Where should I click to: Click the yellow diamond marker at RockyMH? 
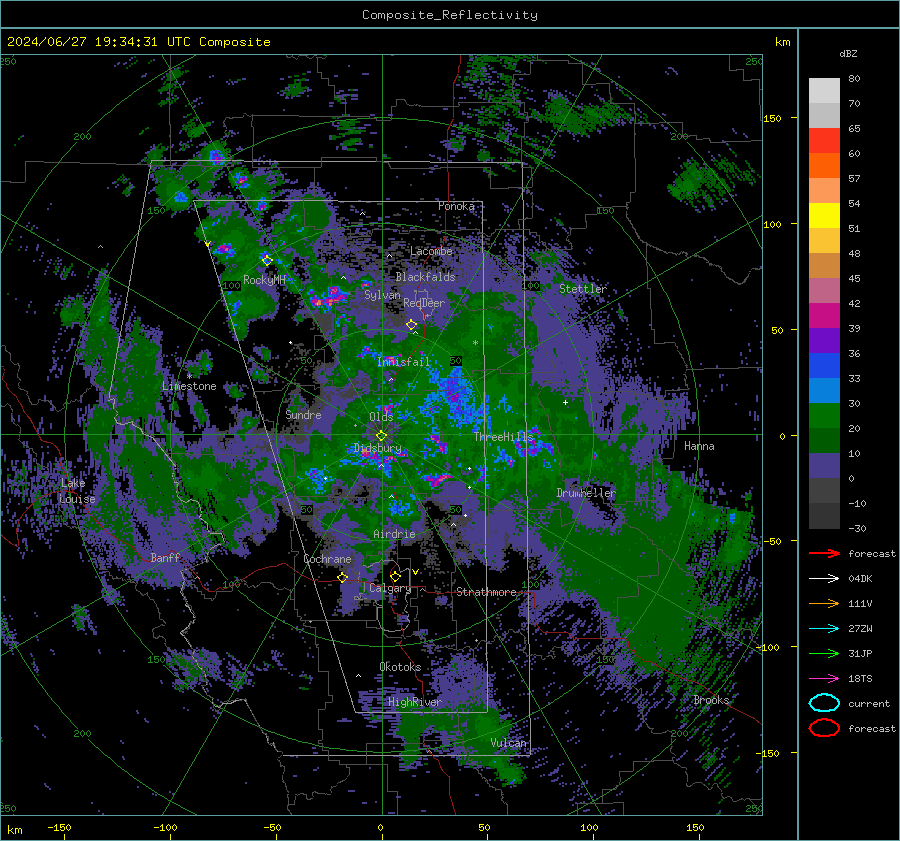coord(267,260)
